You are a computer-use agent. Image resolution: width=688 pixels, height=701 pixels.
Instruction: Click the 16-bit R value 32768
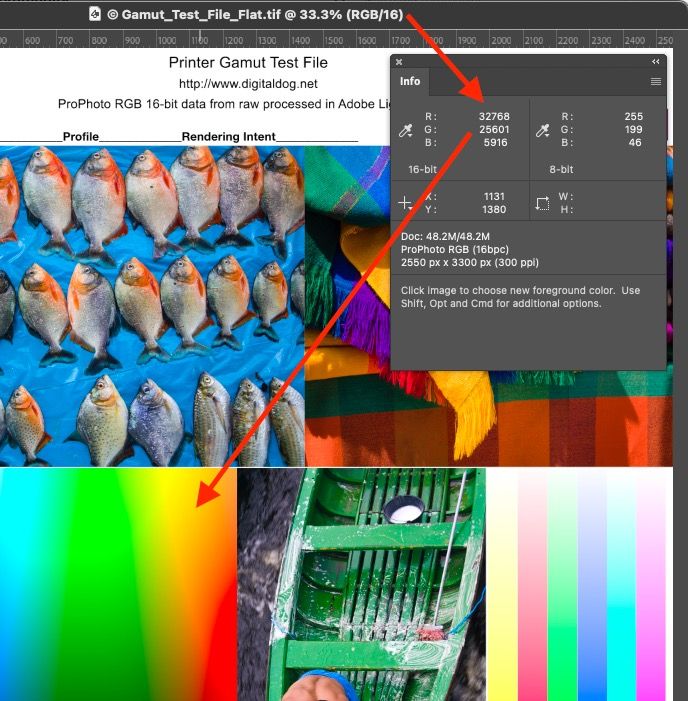pos(494,116)
